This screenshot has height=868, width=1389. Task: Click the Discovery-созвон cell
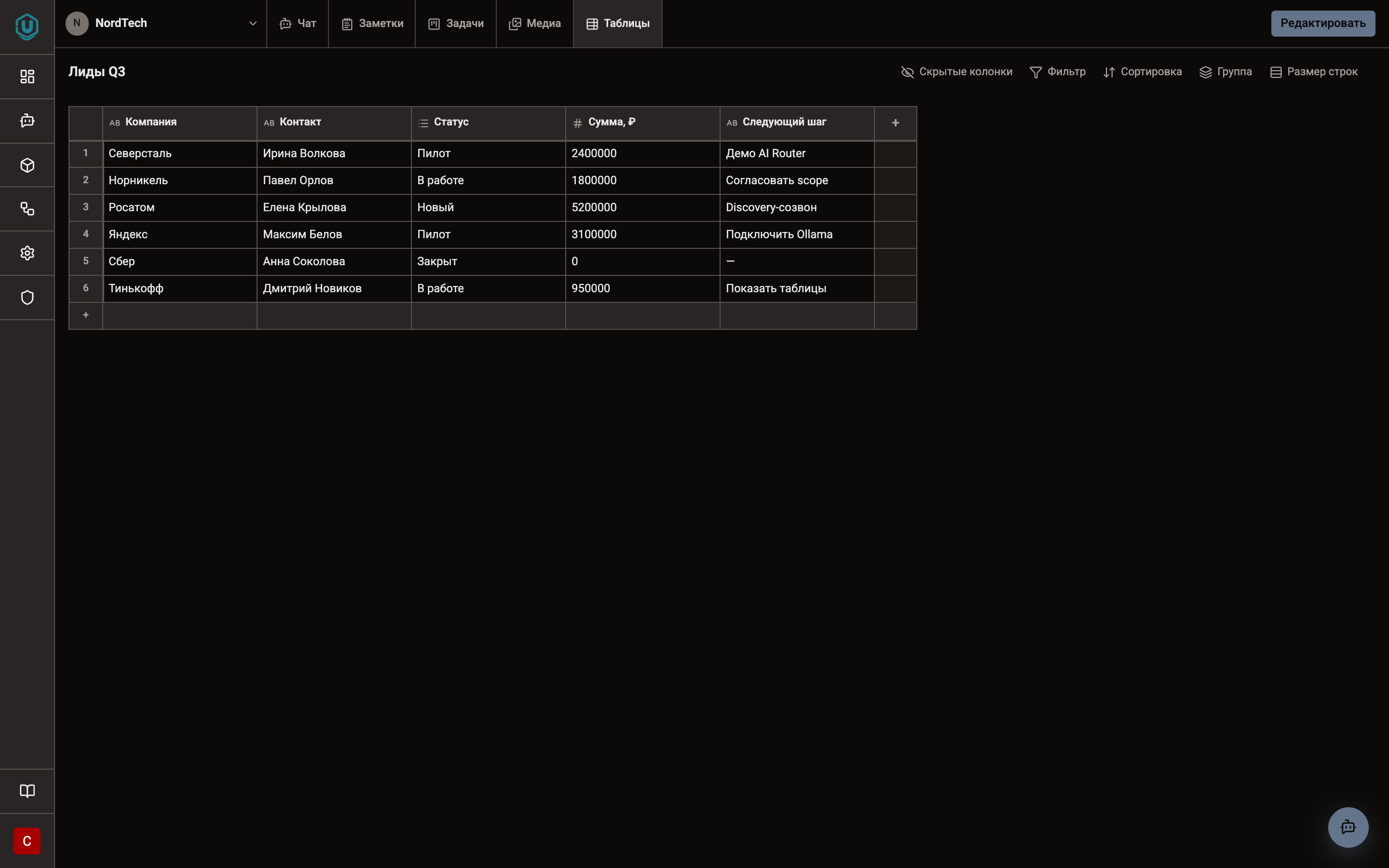[x=797, y=207]
